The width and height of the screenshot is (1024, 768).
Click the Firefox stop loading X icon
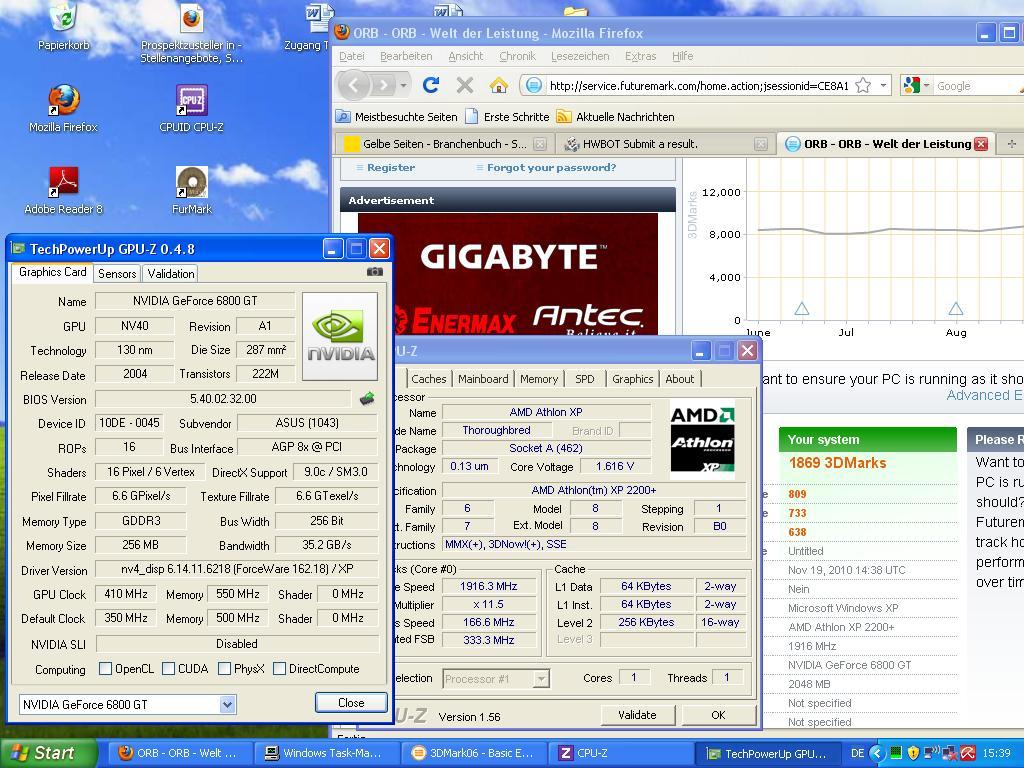click(465, 85)
